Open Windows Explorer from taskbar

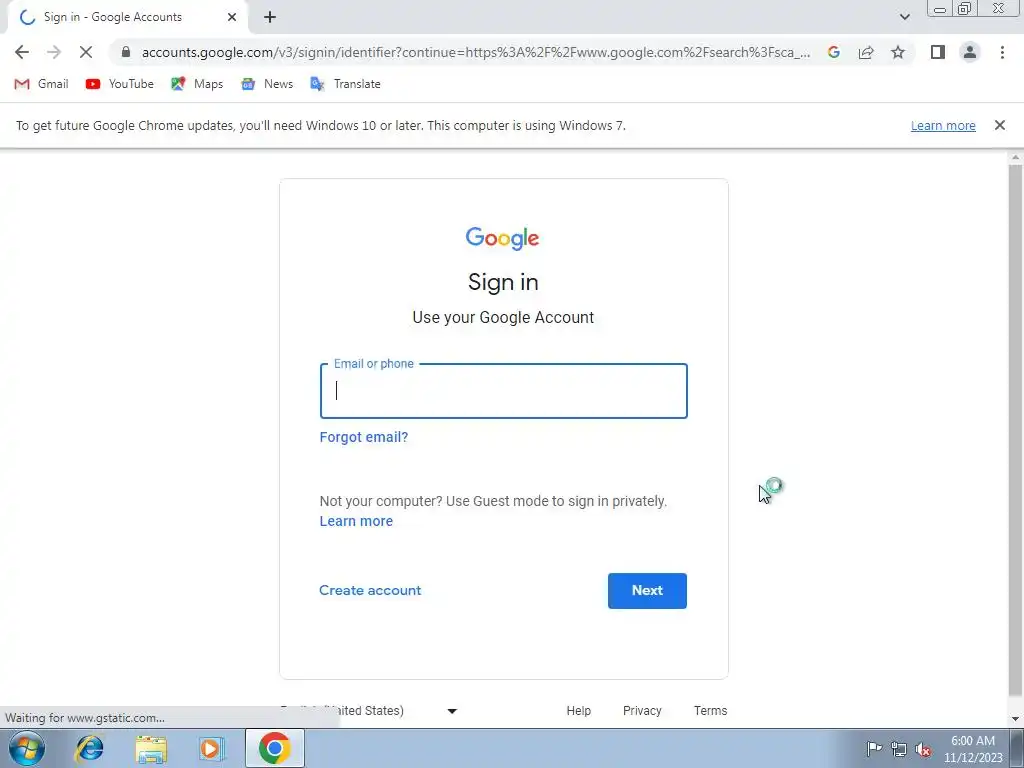click(x=151, y=748)
